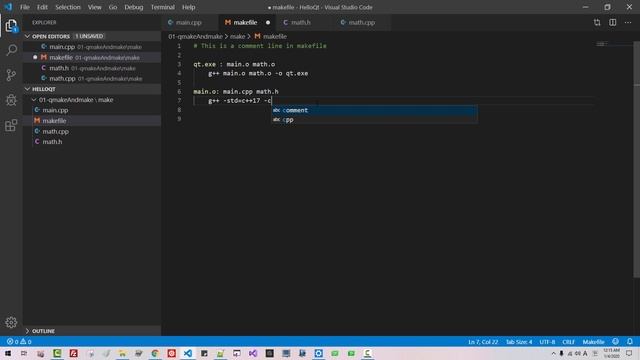
Task: Change the Makefile language mode
Action: click(593, 342)
